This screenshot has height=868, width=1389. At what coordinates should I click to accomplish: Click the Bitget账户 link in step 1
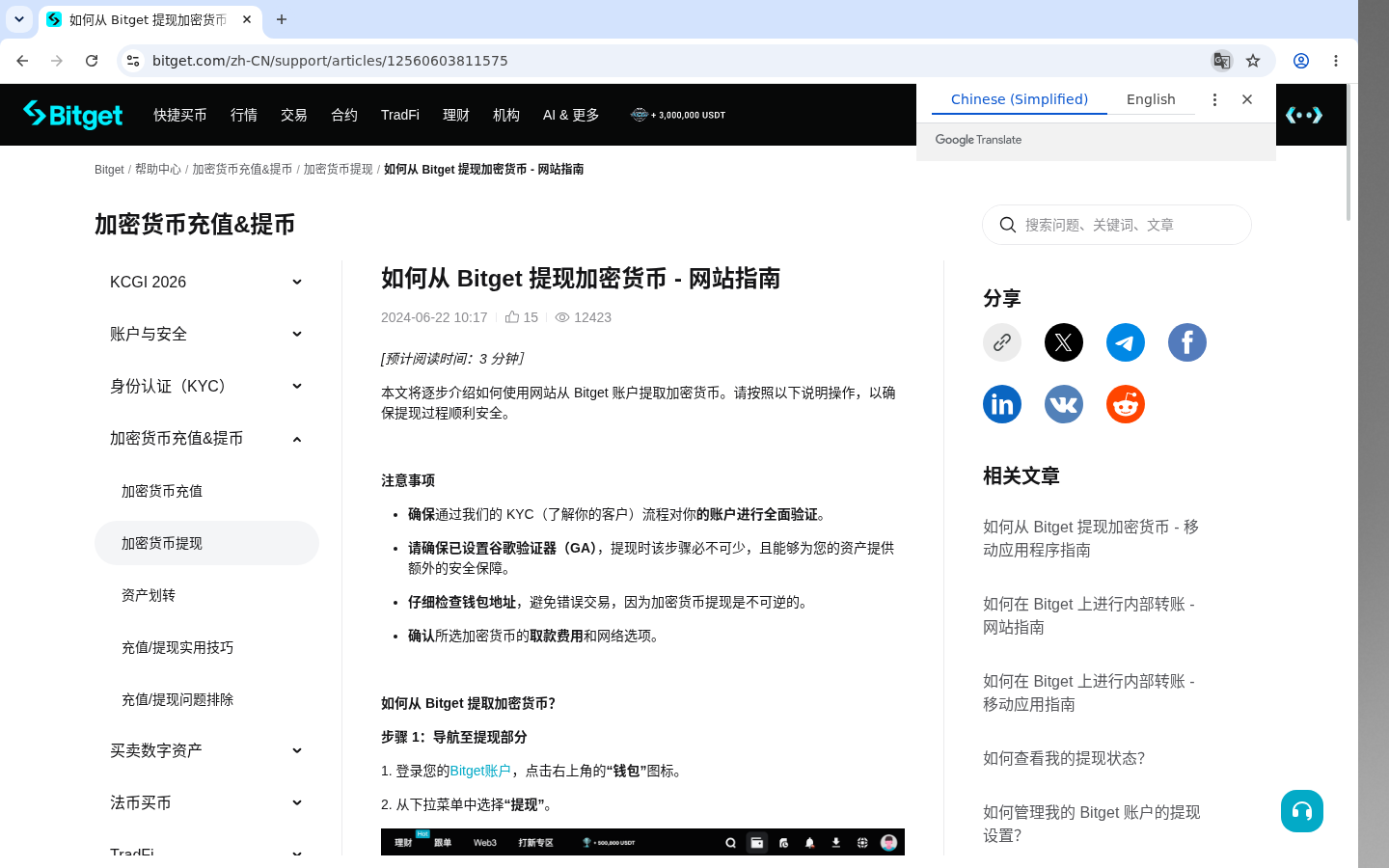[x=480, y=771]
